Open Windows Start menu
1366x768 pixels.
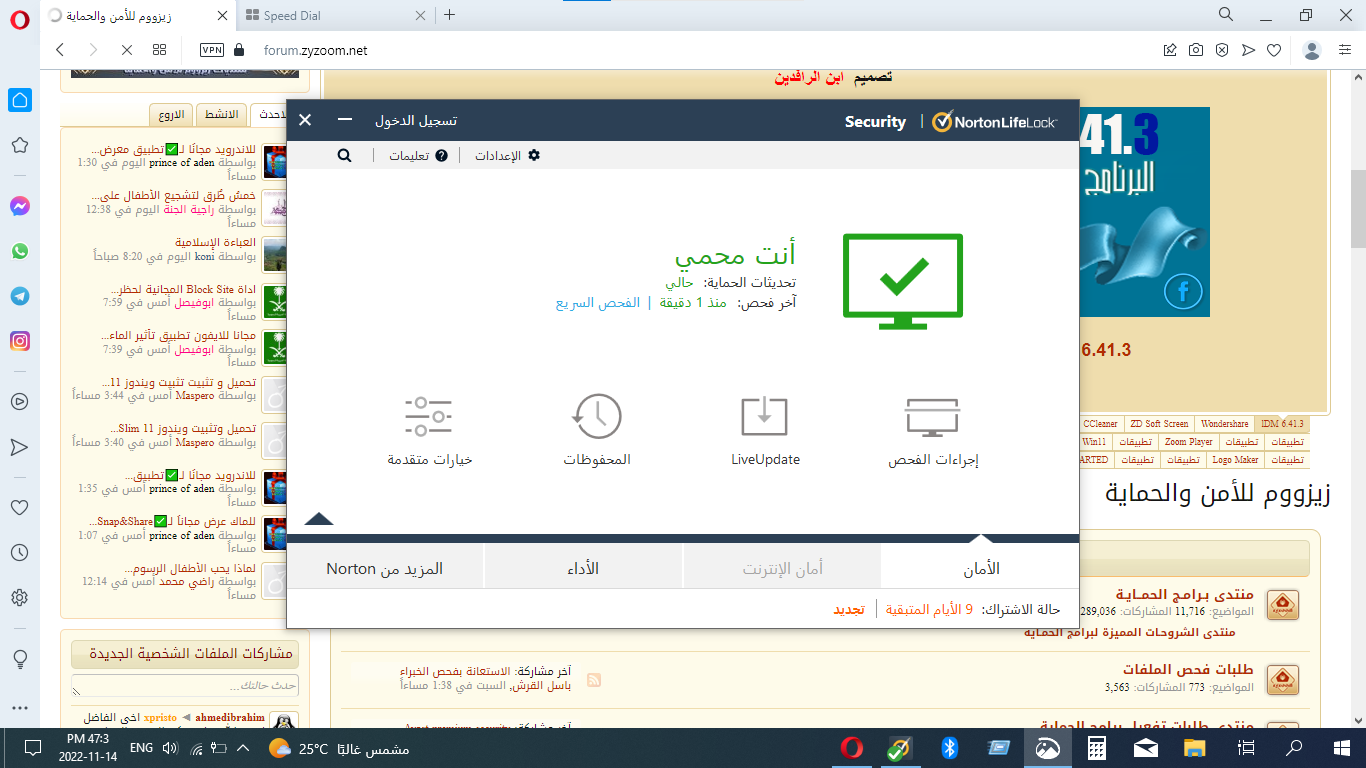[1342, 748]
